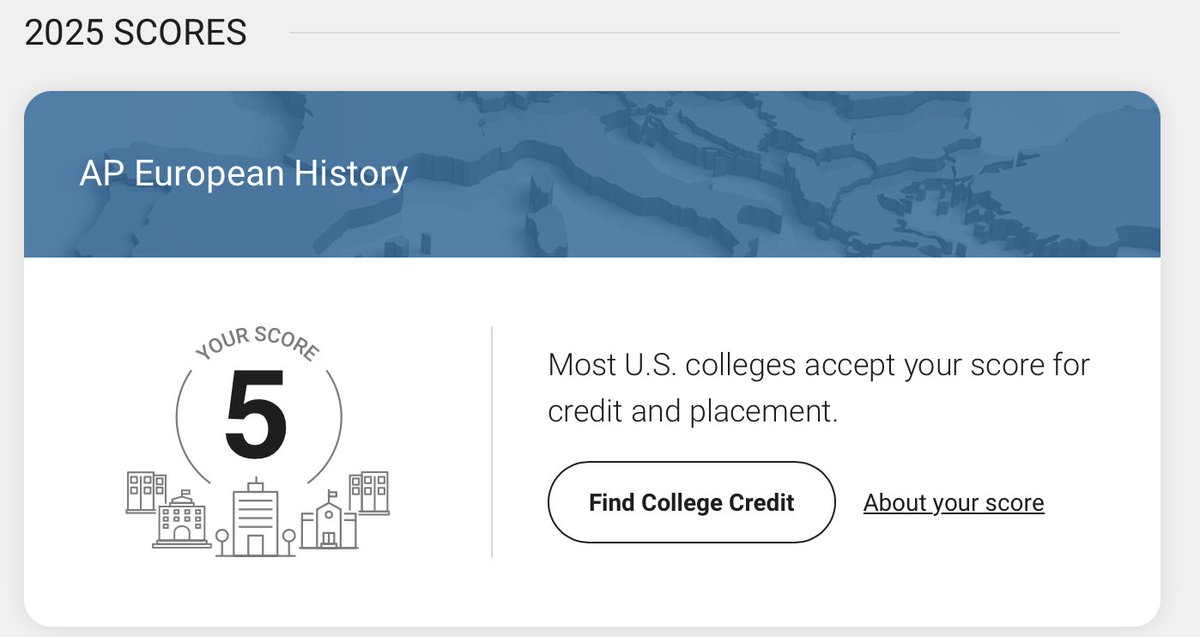Click the right street lamp icon
The image size is (1200, 637).
[x=289, y=543]
